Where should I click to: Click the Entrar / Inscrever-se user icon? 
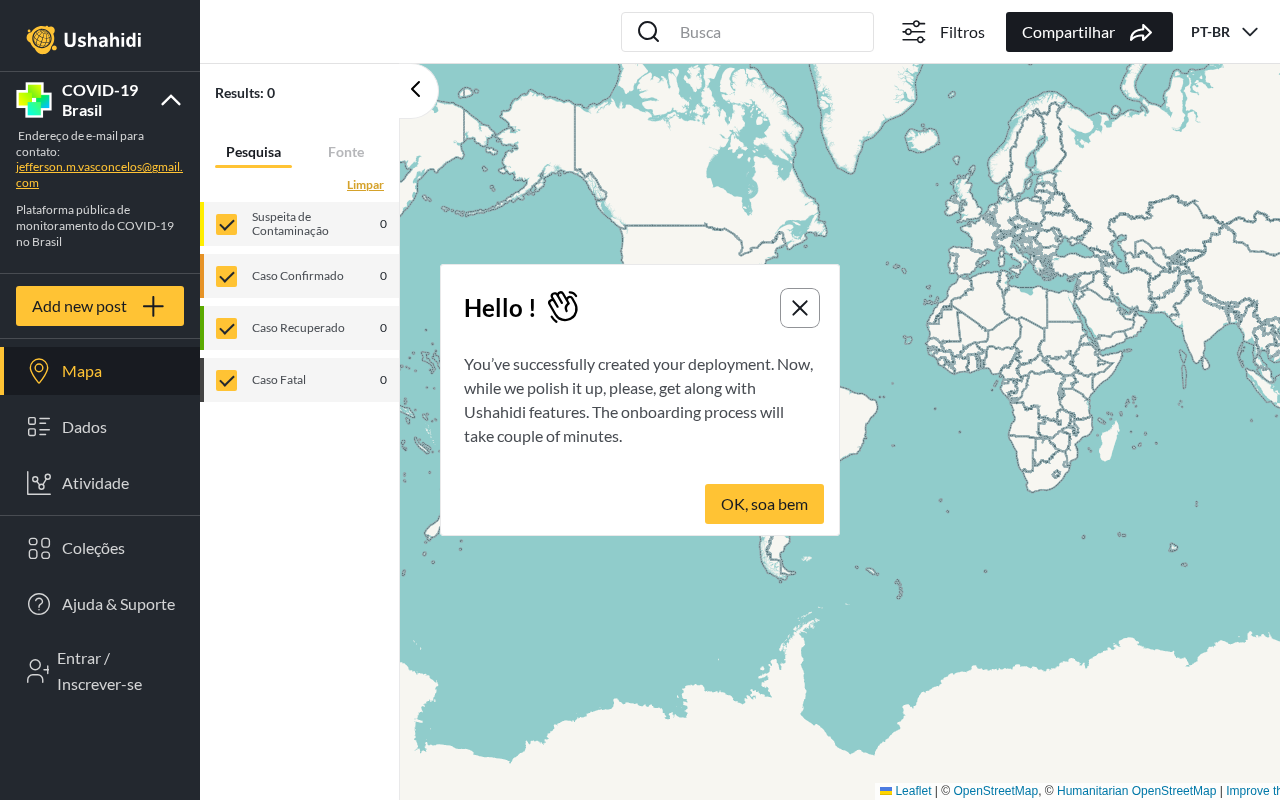(38, 671)
